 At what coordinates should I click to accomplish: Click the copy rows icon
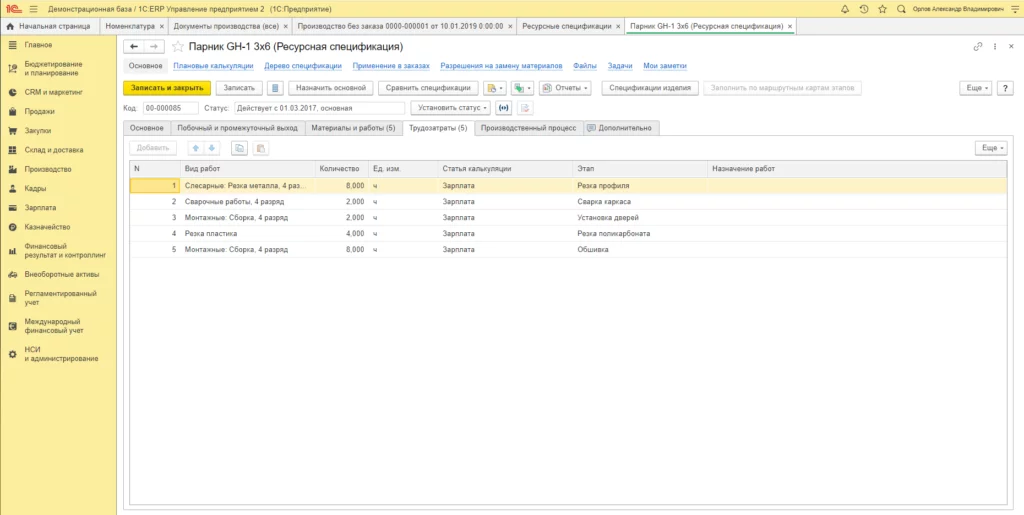point(239,148)
